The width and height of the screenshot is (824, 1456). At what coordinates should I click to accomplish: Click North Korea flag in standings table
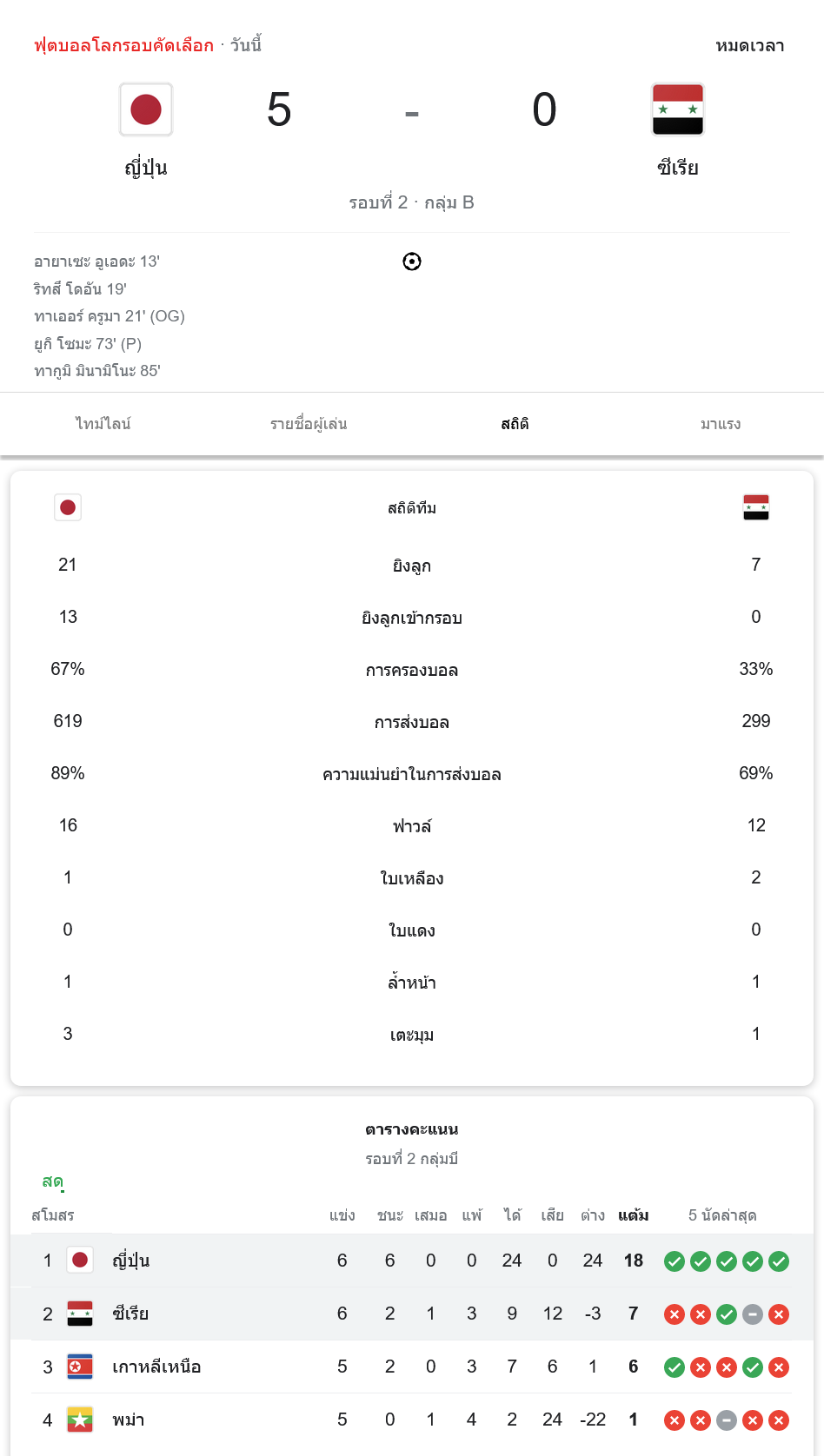coord(80,1367)
